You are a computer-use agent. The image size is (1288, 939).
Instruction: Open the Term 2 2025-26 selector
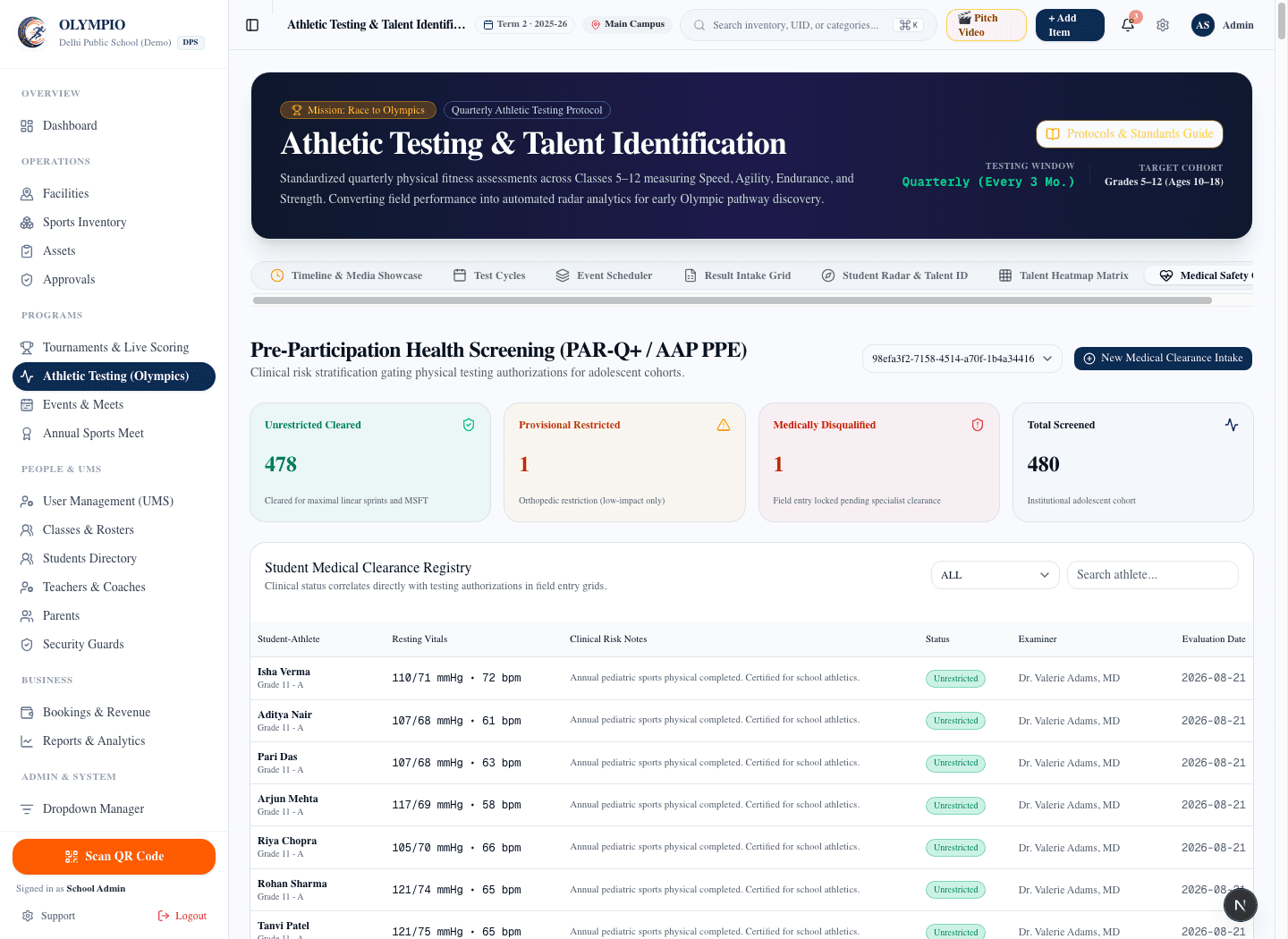click(x=525, y=24)
